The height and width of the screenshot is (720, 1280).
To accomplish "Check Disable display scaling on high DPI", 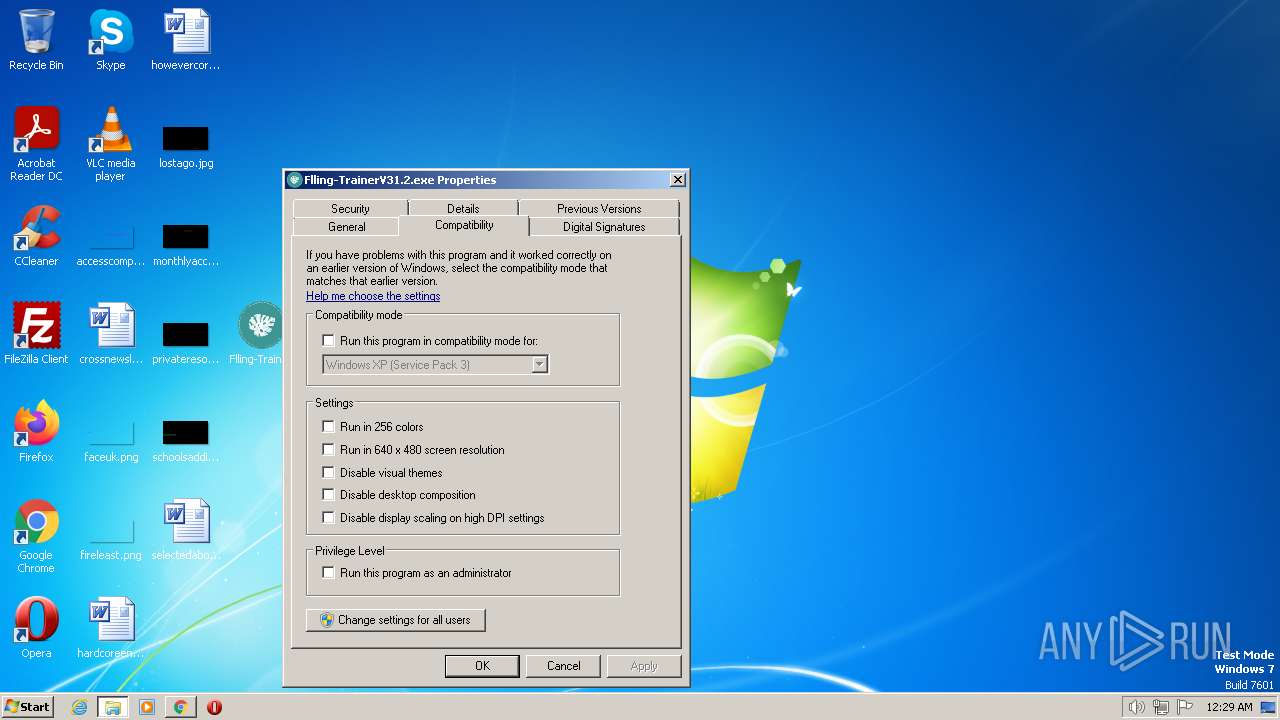I will (x=328, y=518).
